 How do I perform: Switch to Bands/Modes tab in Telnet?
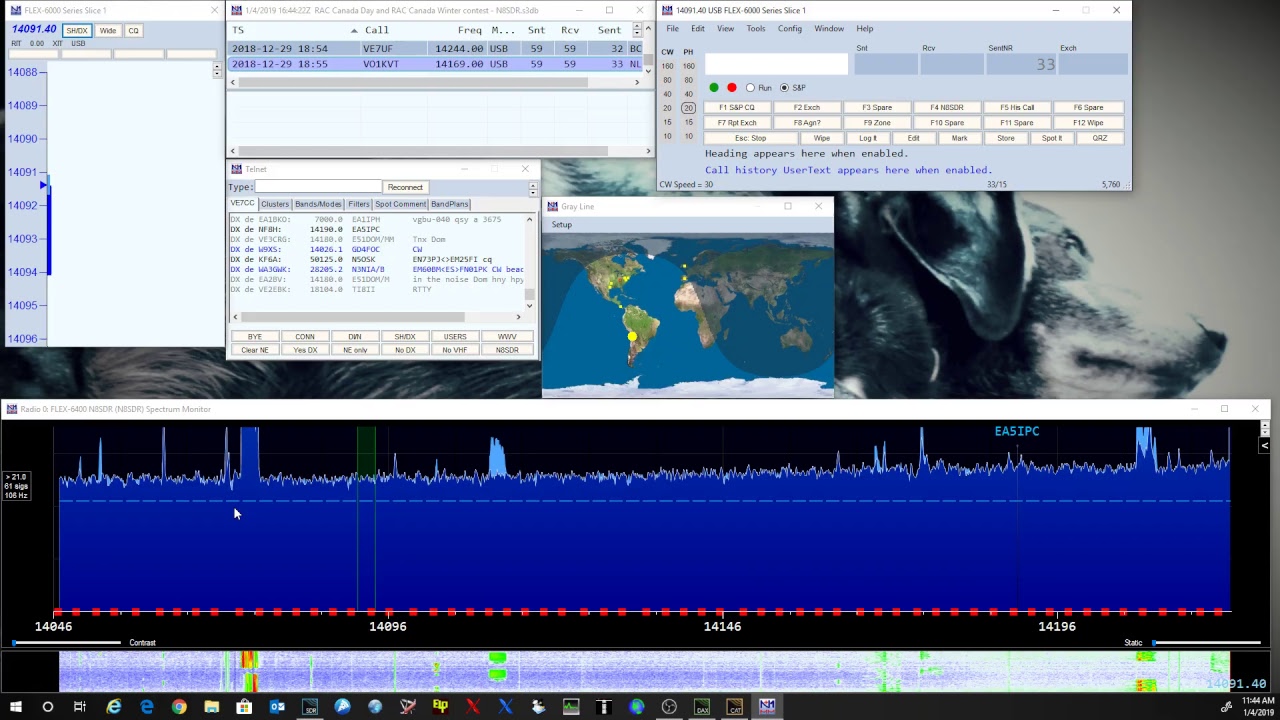[318, 204]
